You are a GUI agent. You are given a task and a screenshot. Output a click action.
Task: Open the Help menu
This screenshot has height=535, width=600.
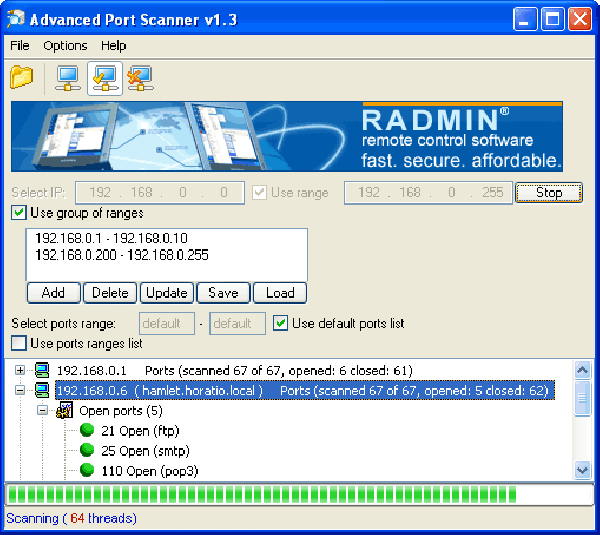tap(113, 46)
